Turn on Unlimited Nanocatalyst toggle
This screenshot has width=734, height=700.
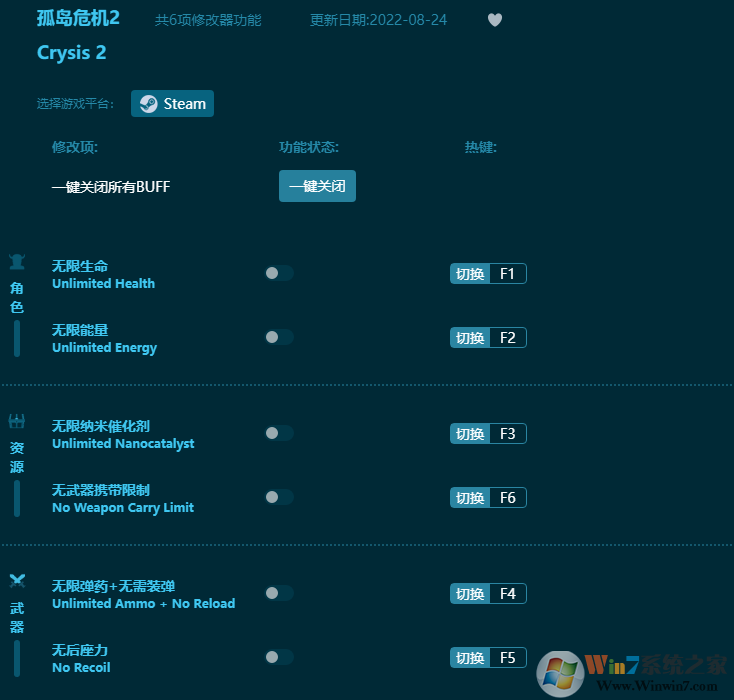click(279, 433)
